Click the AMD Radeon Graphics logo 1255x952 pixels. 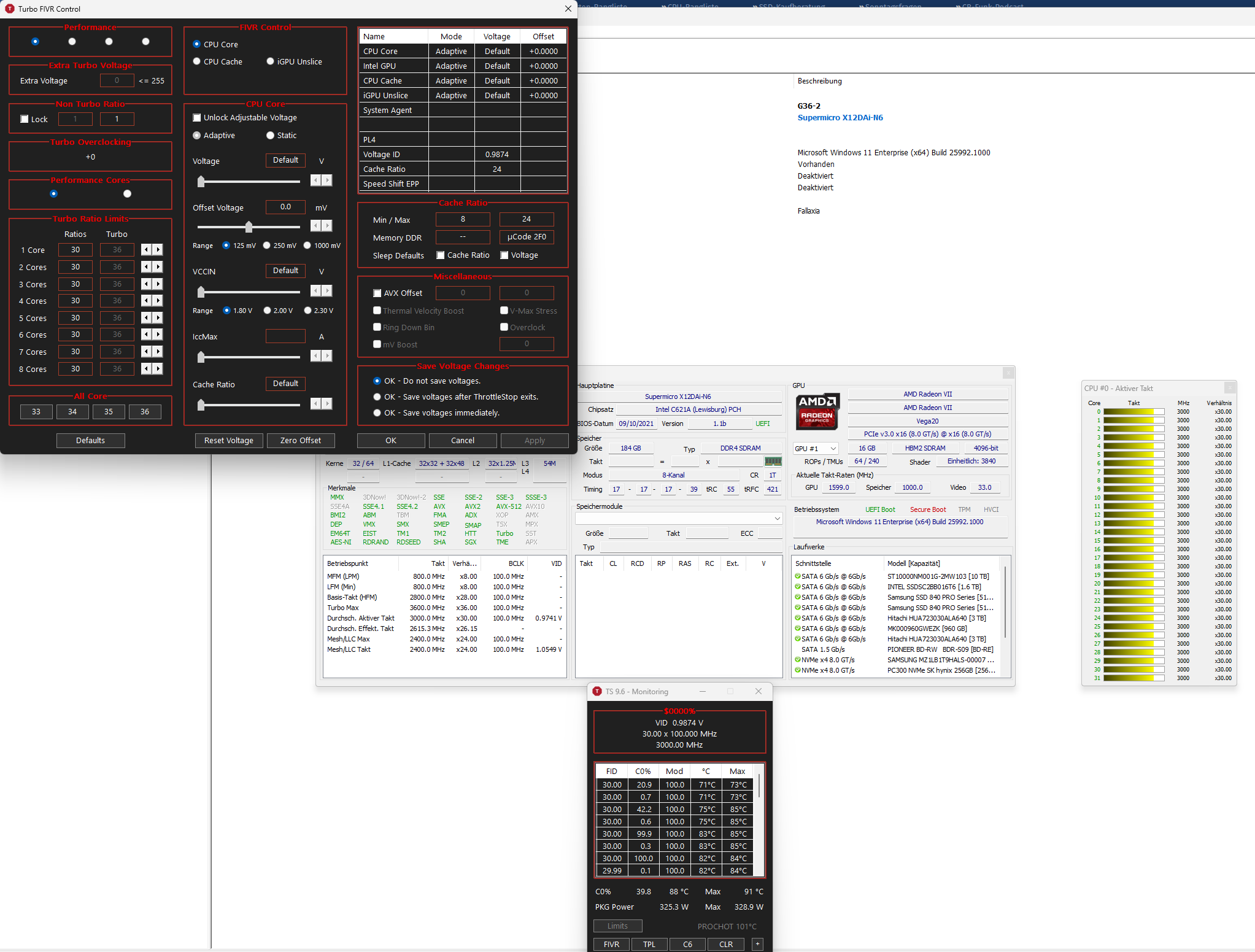818,412
